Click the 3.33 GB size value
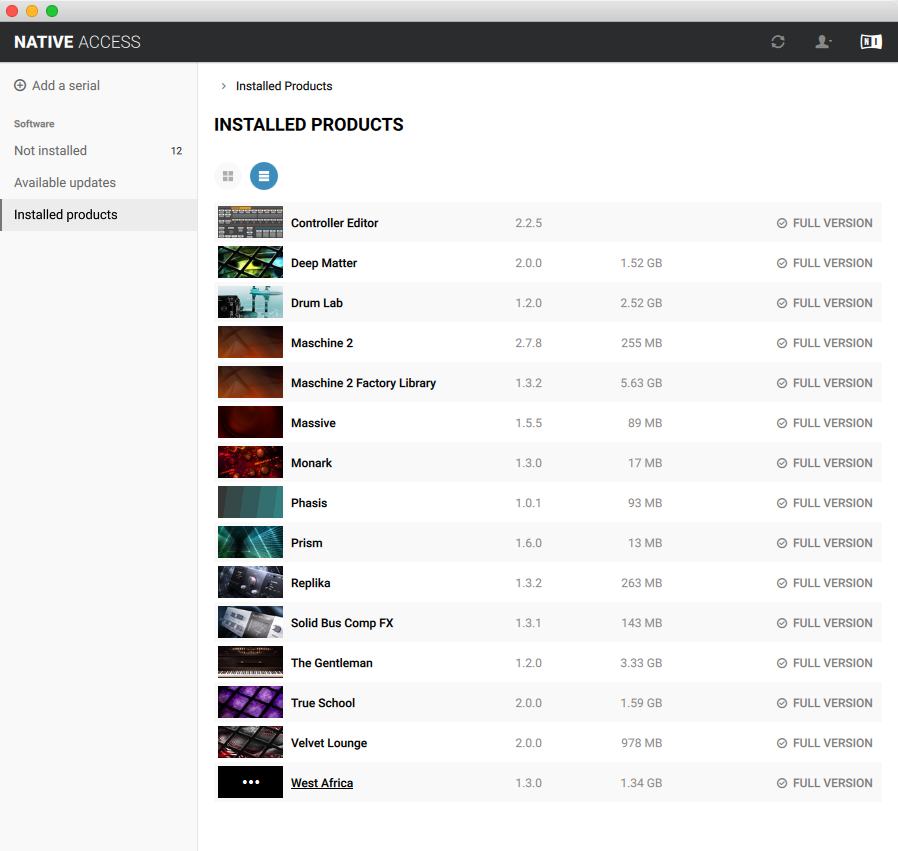 (641, 663)
